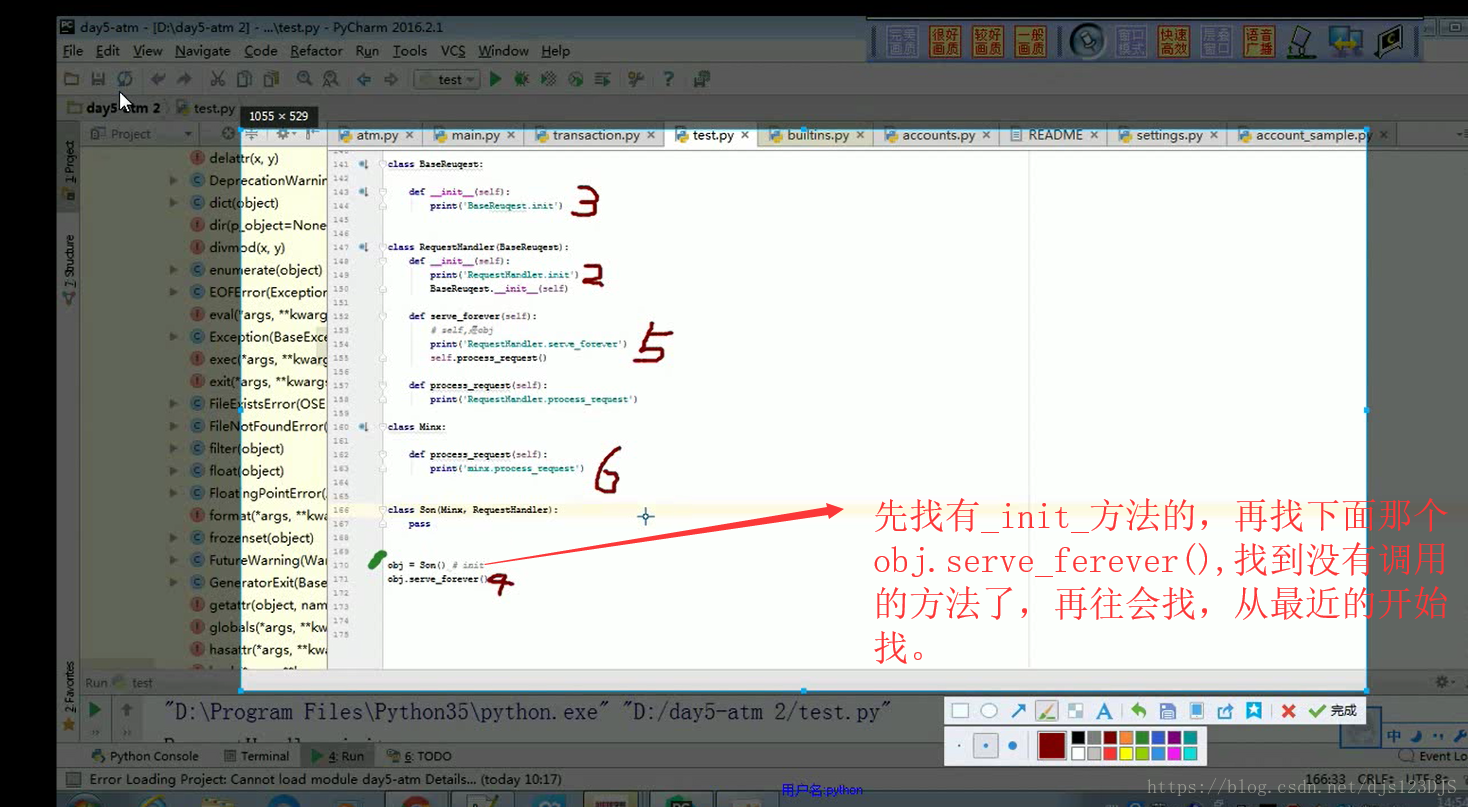This screenshot has width=1468, height=807.
Task: Select the ellipse shape tool in the screenshot toolbar
Action: [989, 711]
